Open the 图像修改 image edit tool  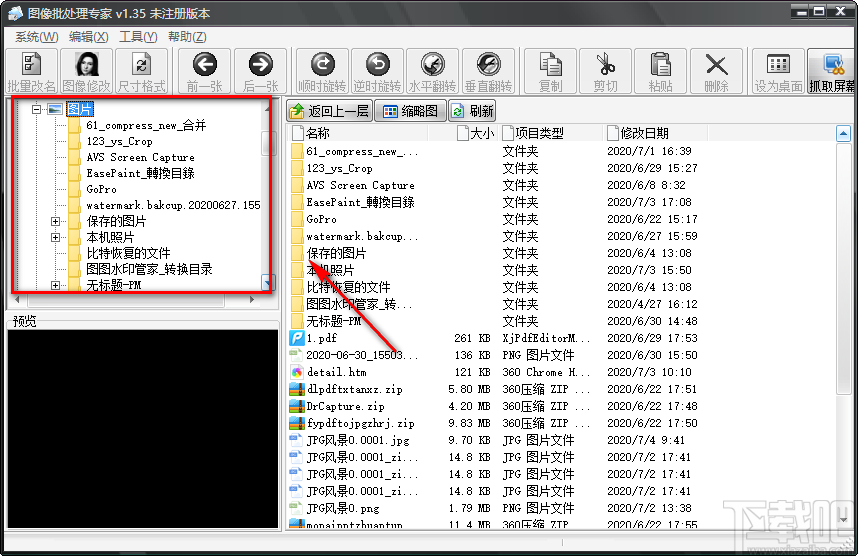click(86, 71)
